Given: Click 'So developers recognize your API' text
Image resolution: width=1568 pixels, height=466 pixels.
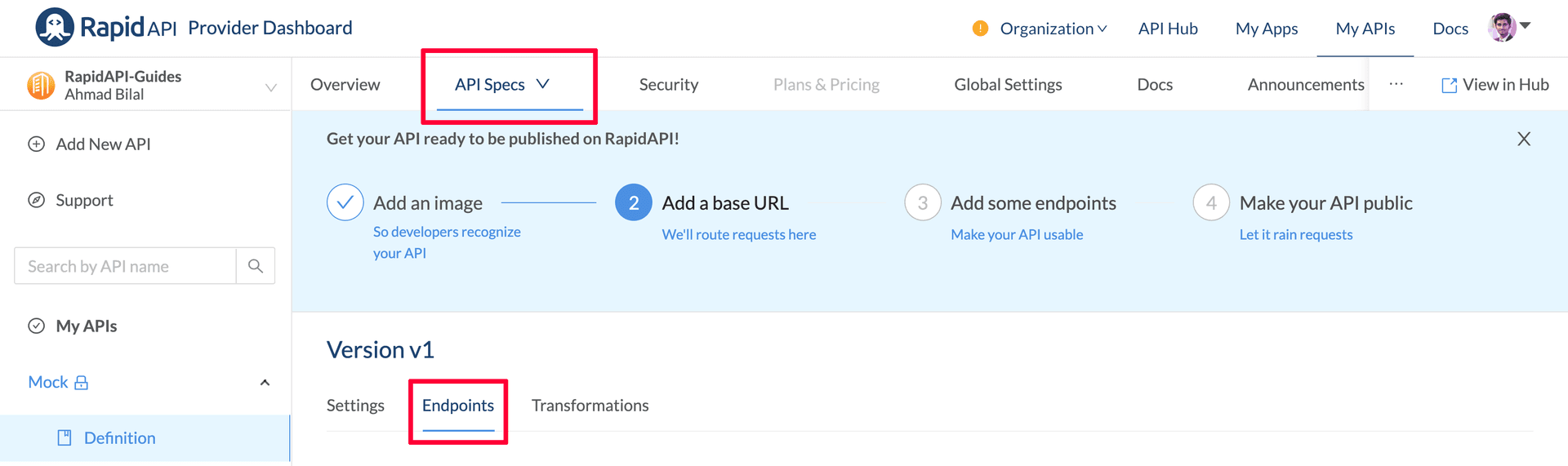Looking at the screenshot, I should [447, 242].
